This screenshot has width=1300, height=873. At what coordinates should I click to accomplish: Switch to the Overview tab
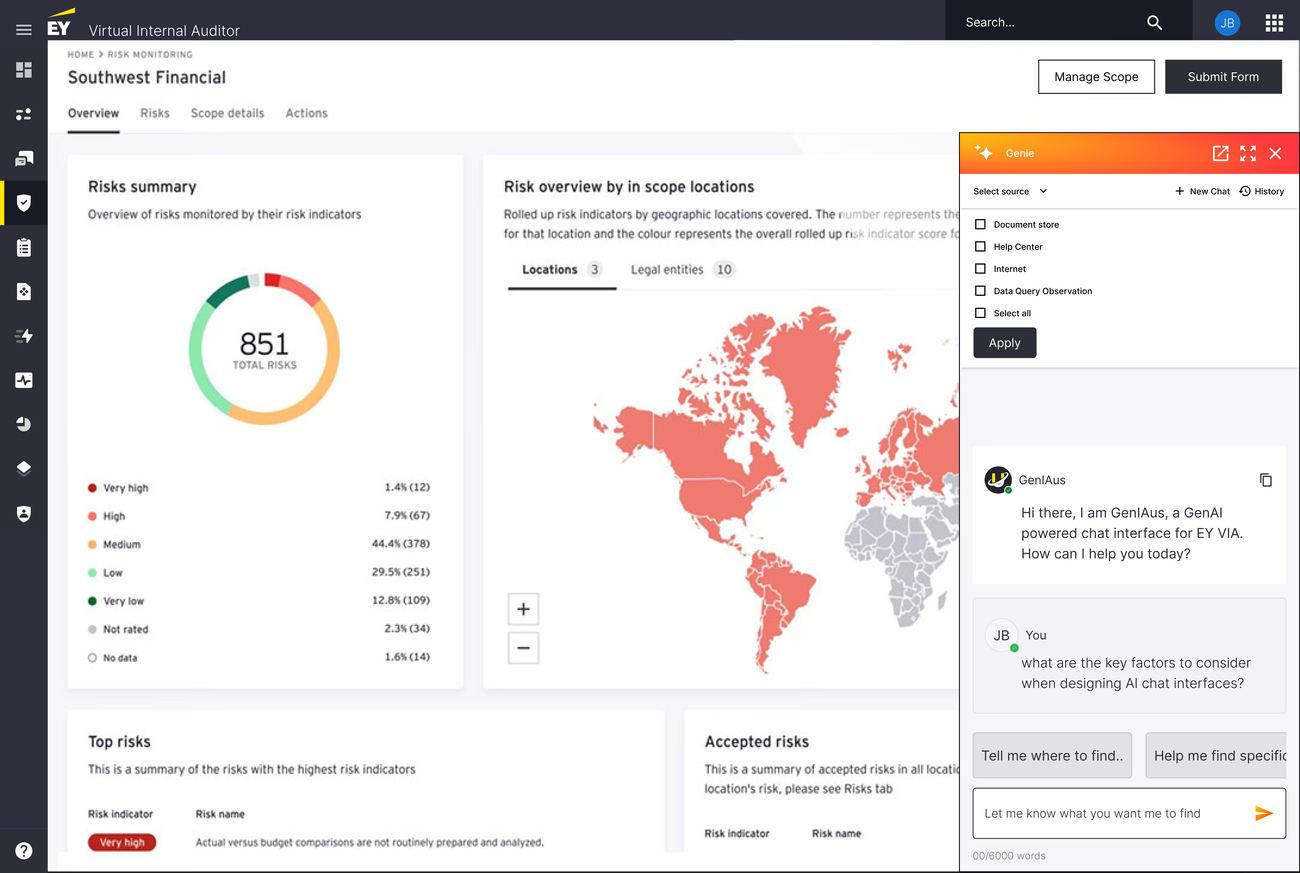(x=93, y=113)
